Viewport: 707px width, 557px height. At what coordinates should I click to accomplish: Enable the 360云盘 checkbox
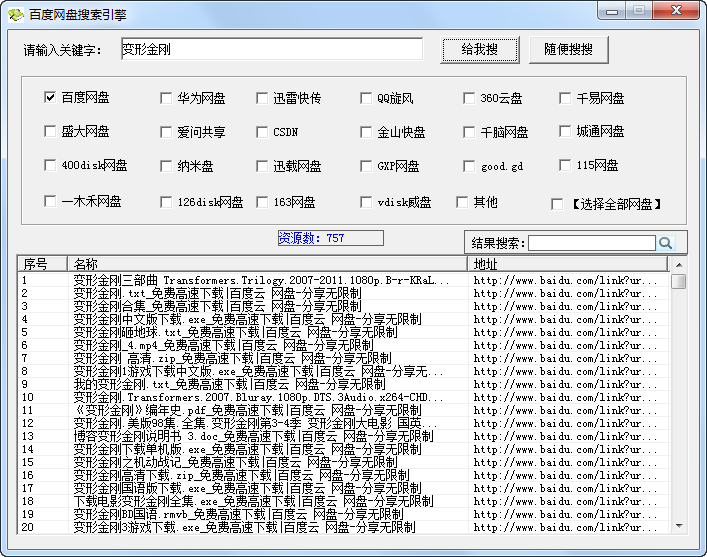469,98
